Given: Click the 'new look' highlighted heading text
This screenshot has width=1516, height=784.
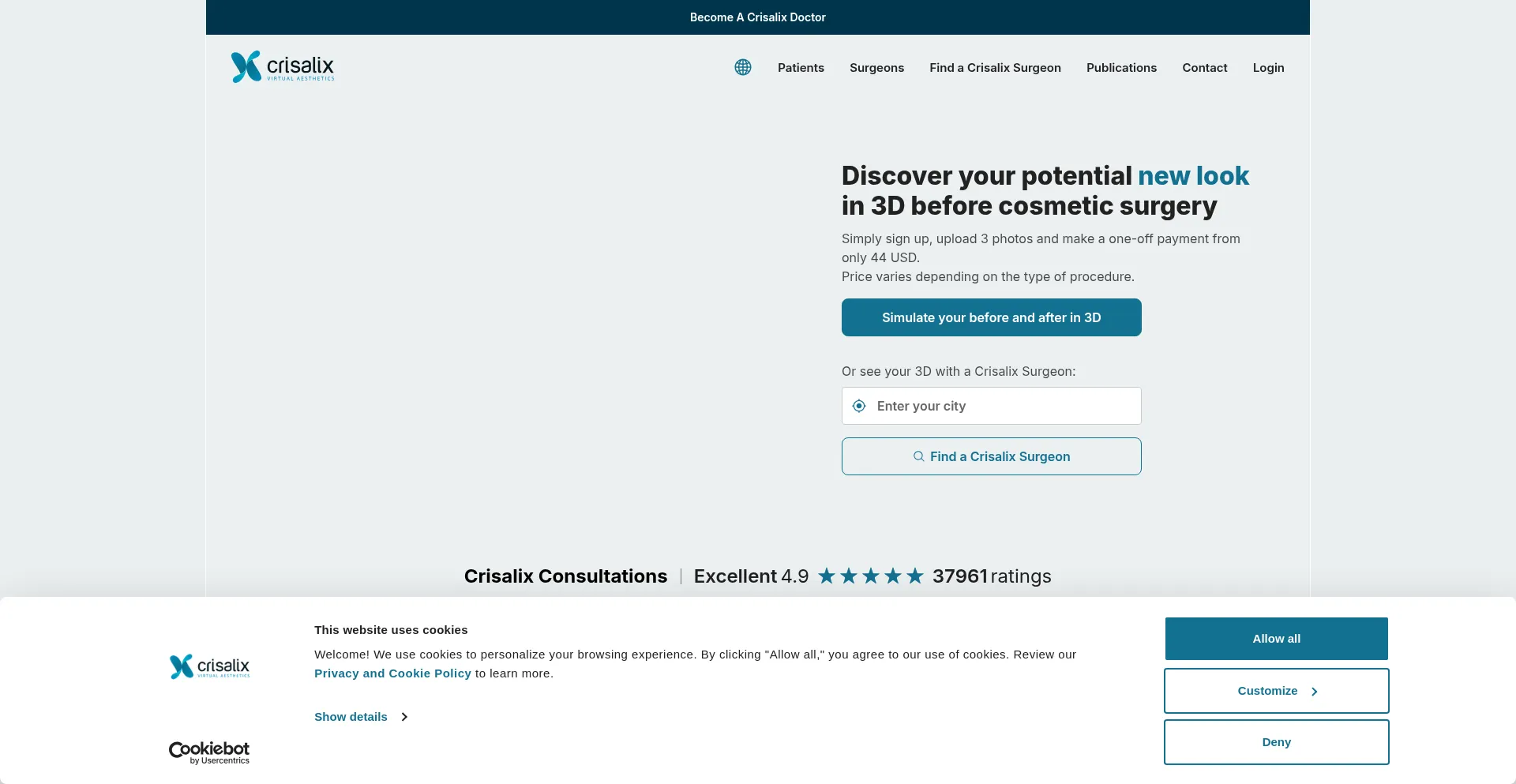Looking at the screenshot, I should 1193,175.
